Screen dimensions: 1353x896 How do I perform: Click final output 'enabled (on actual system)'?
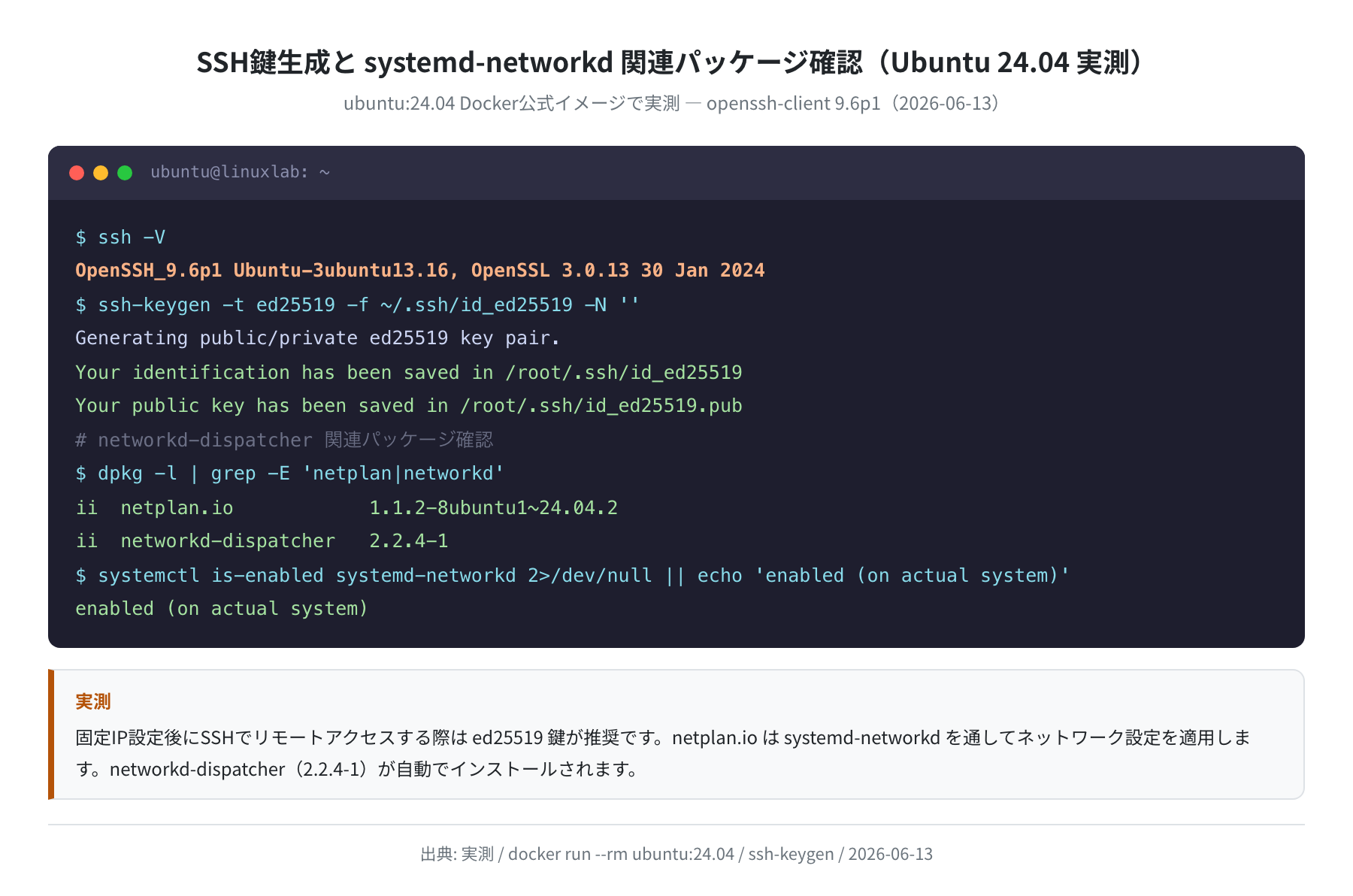pyautogui.click(x=222, y=609)
